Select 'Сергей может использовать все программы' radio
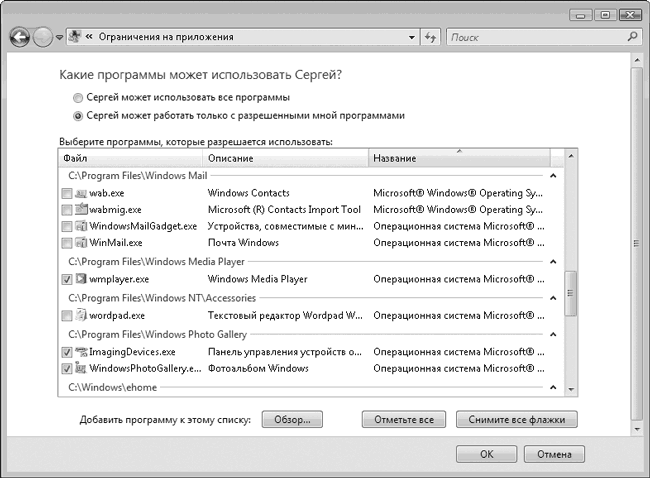650x478 pixels. tap(79, 98)
